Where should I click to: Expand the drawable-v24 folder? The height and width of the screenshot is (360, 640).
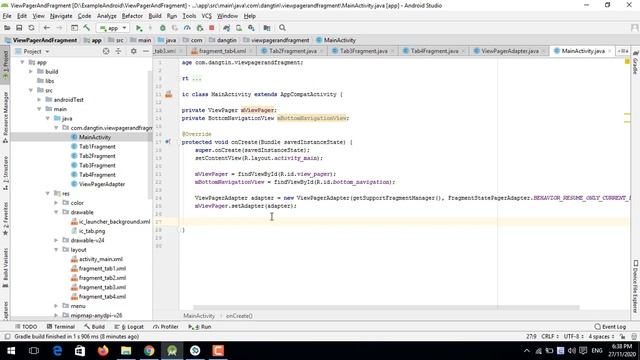pyautogui.click(x=56, y=240)
